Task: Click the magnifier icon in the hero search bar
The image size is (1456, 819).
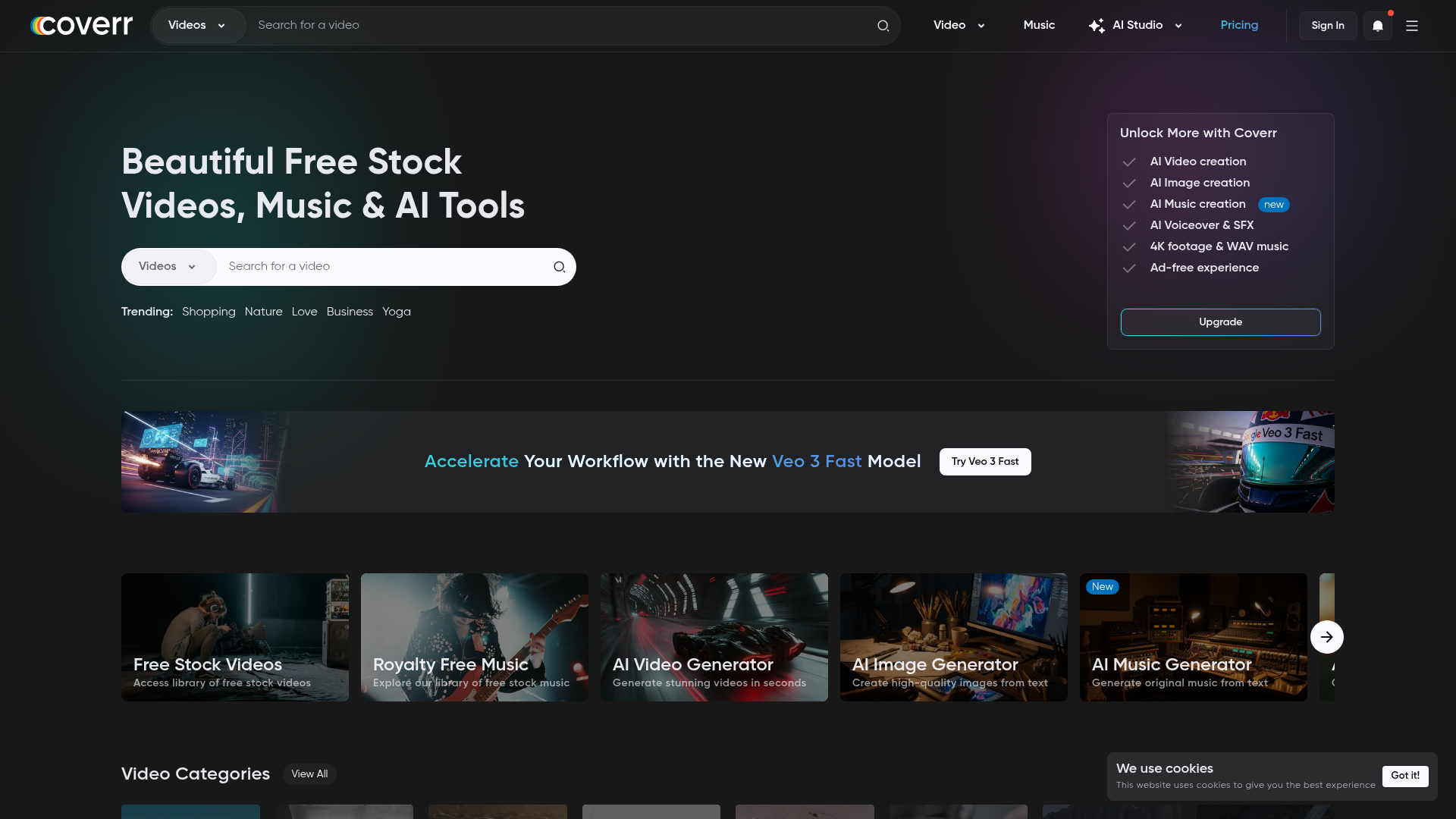Action: tap(559, 267)
